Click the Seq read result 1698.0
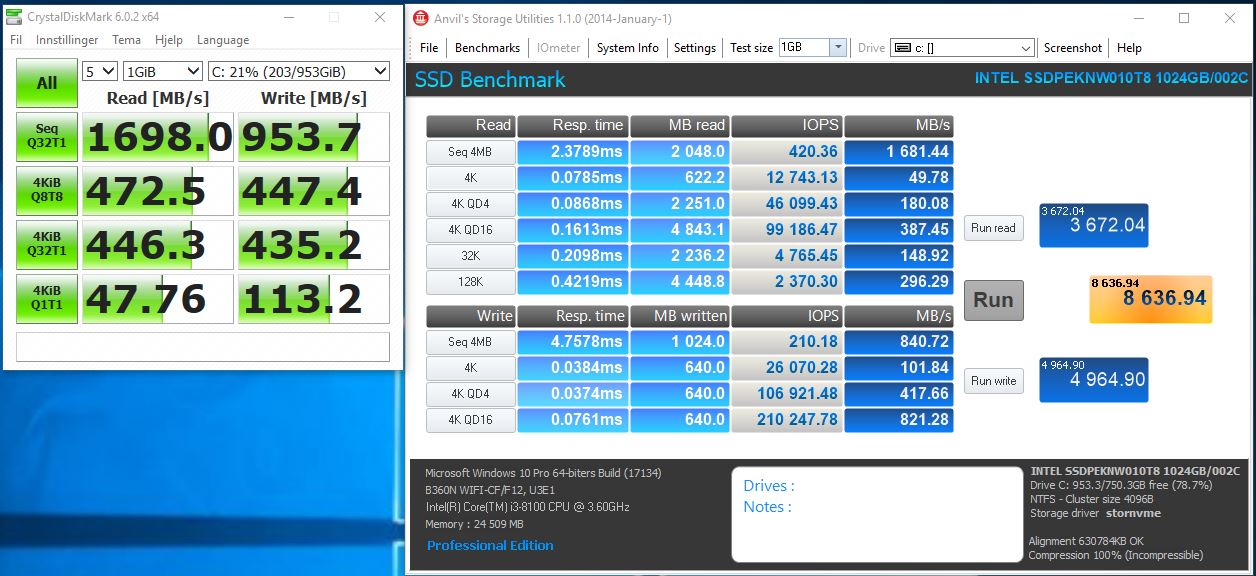 tap(158, 137)
